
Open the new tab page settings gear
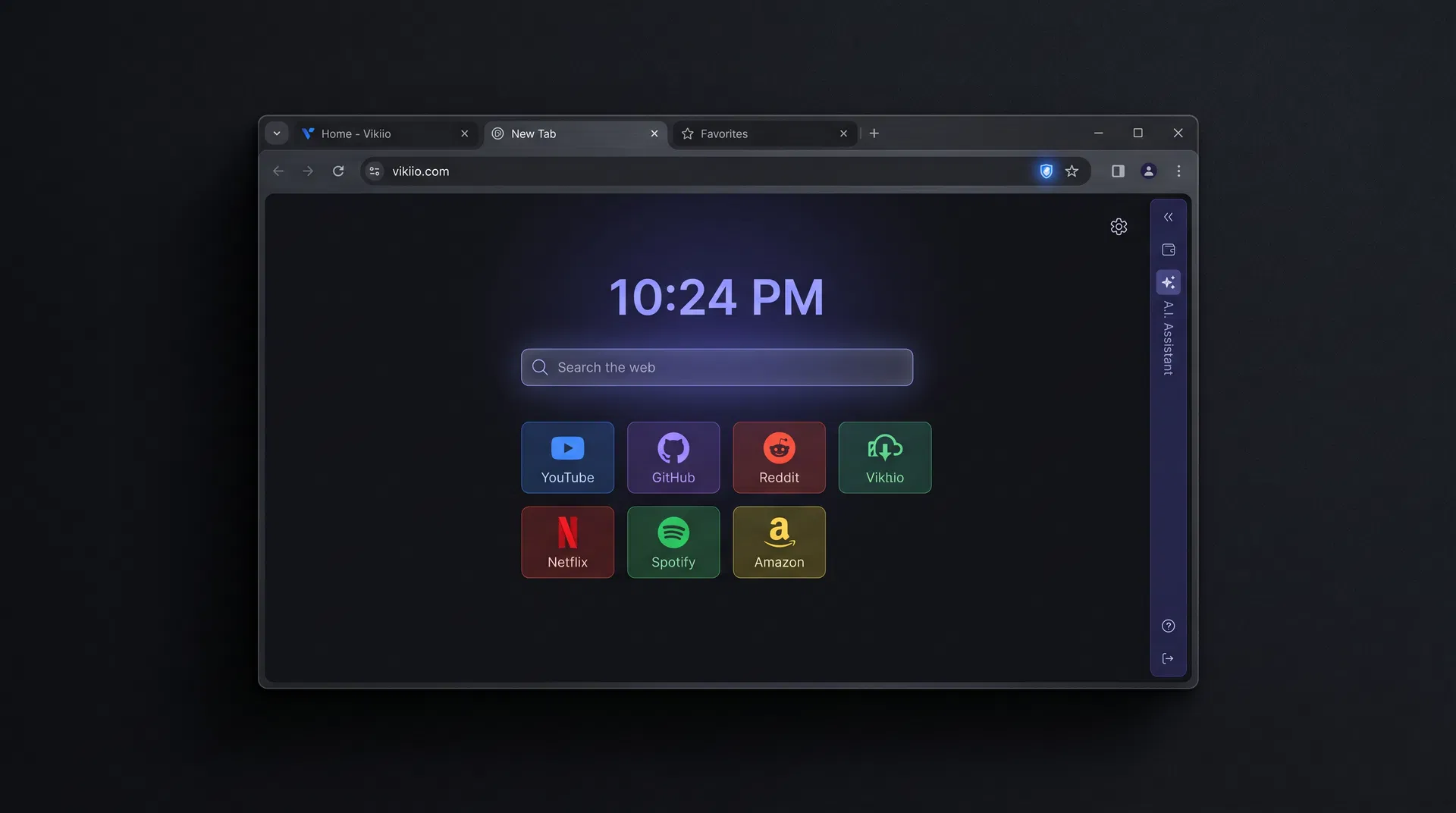1119,226
